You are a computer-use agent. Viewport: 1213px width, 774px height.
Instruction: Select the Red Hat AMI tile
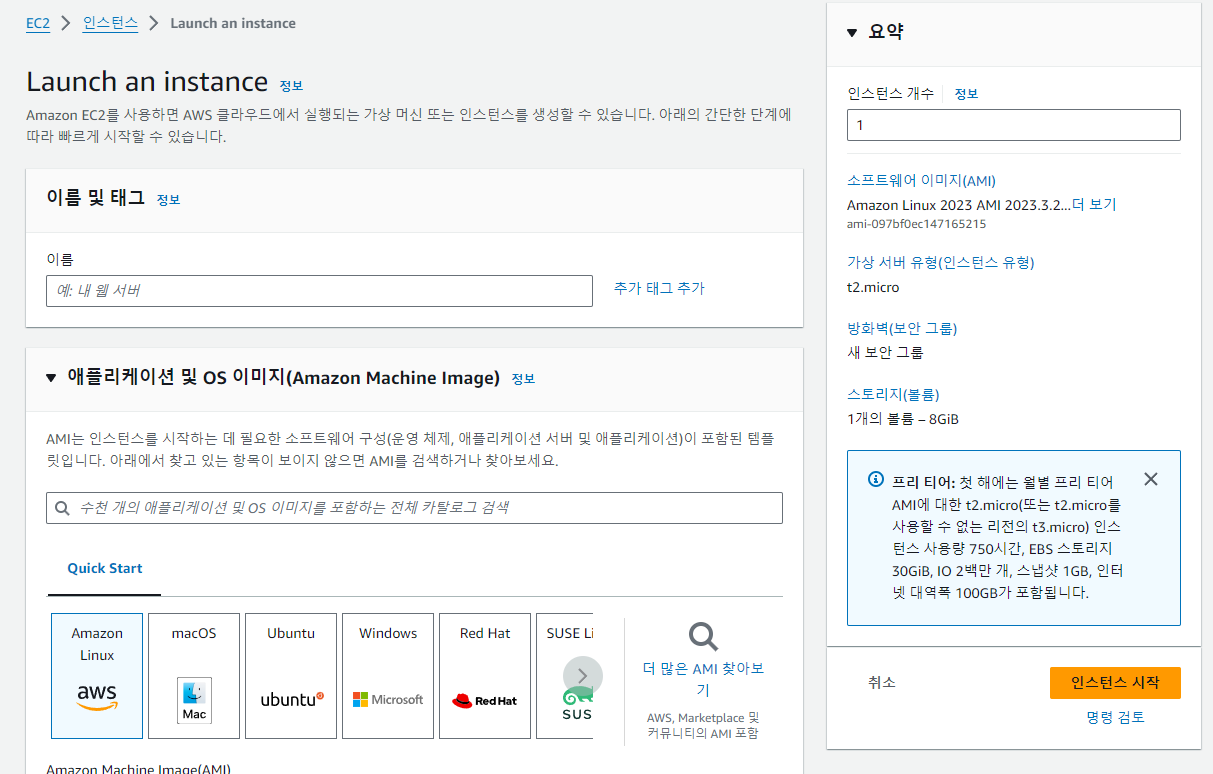click(485, 676)
